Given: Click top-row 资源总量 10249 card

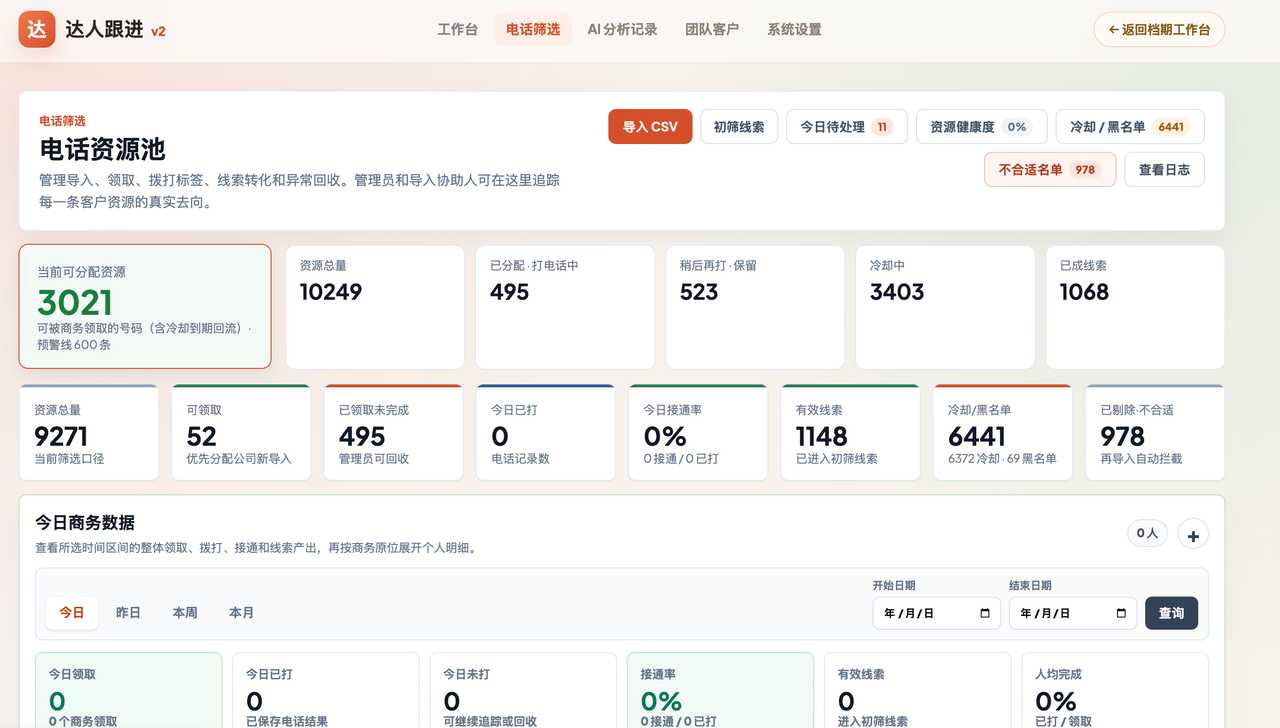Looking at the screenshot, I should (x=375, y=307).
